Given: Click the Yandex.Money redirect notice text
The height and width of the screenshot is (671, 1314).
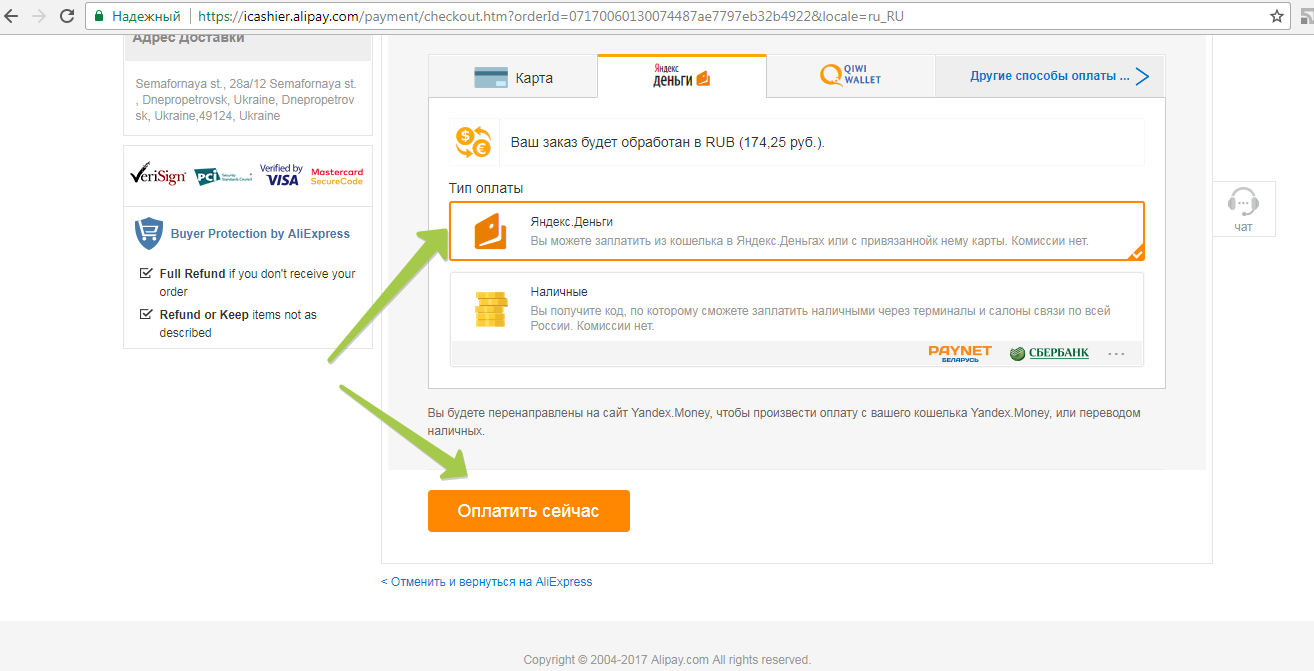Looking at the screenshot, I should [784, 421].
